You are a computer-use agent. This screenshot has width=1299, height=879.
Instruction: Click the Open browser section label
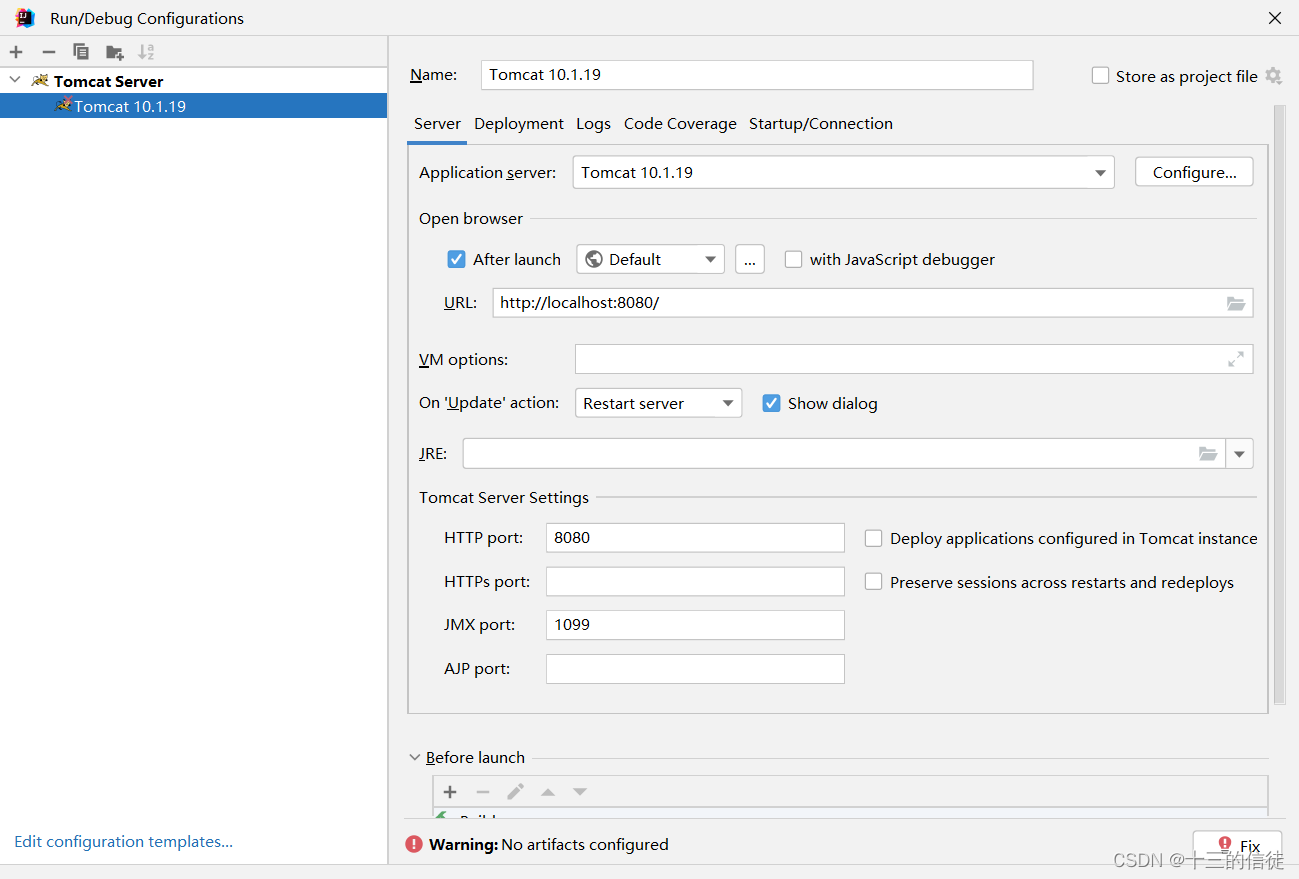point(471,219)
